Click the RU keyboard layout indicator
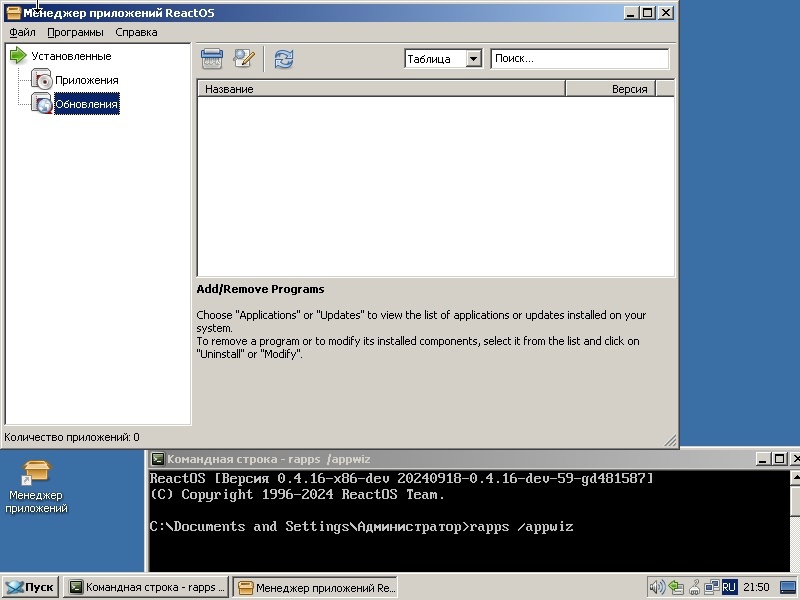Viewport: 800px width, 600px height. coord(728,587)
